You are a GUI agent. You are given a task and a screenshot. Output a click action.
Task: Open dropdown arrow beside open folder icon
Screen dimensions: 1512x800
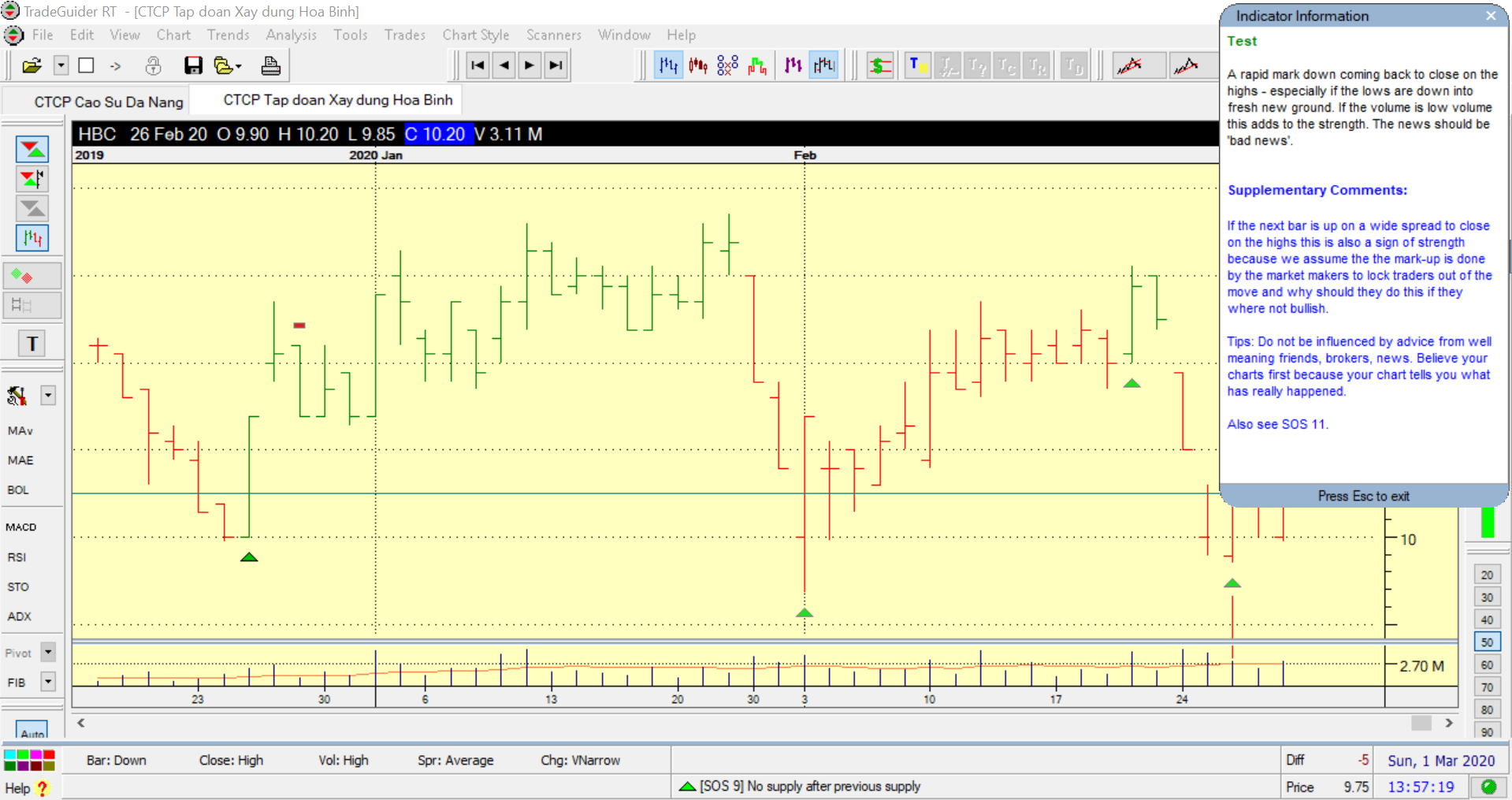pyautogui.click(x=61, y=65)
